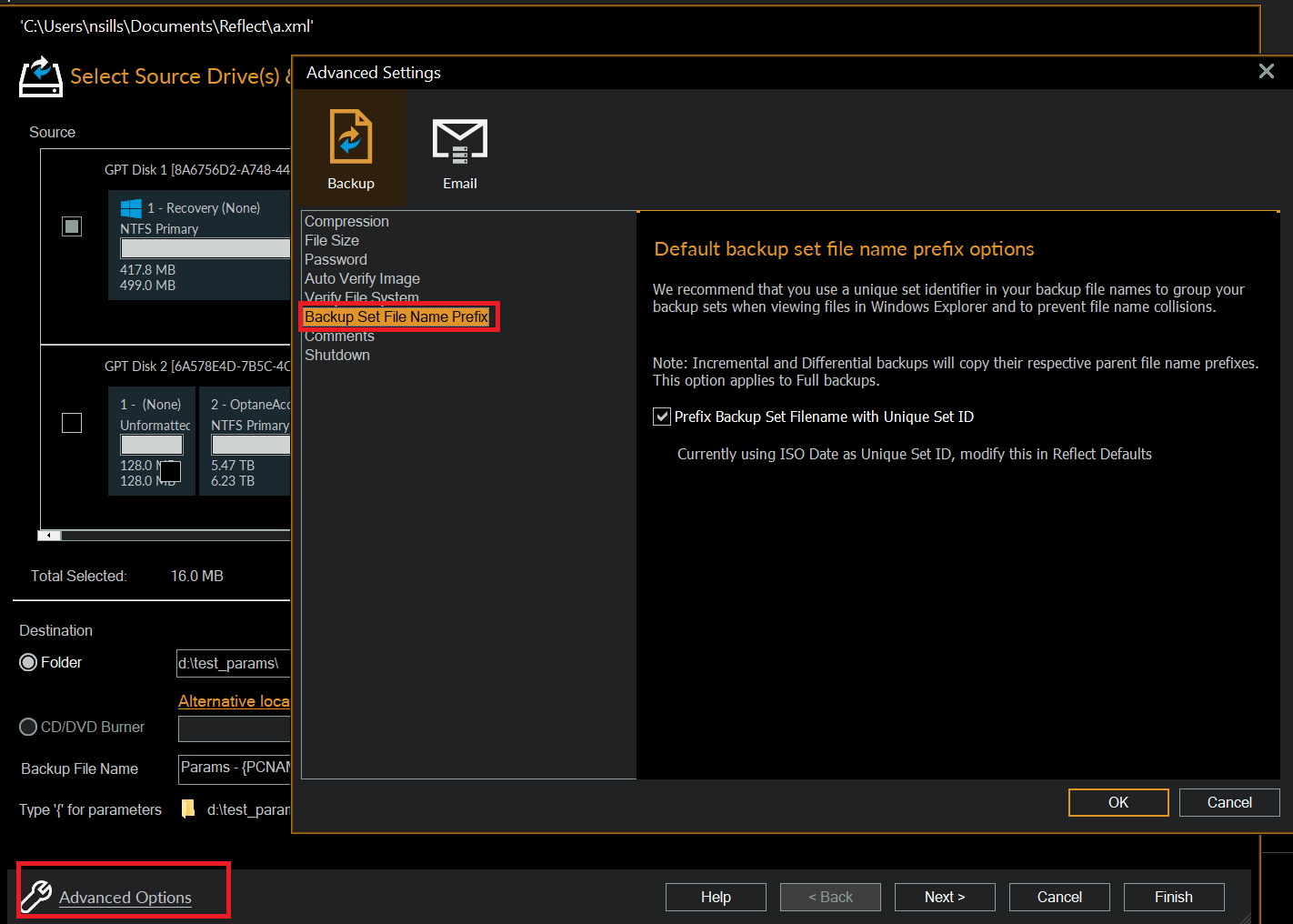This screenshot has height=924, width=1293.
Task: Click the left arrow of the horizontal scrollbar
Action: click(48, 535)
